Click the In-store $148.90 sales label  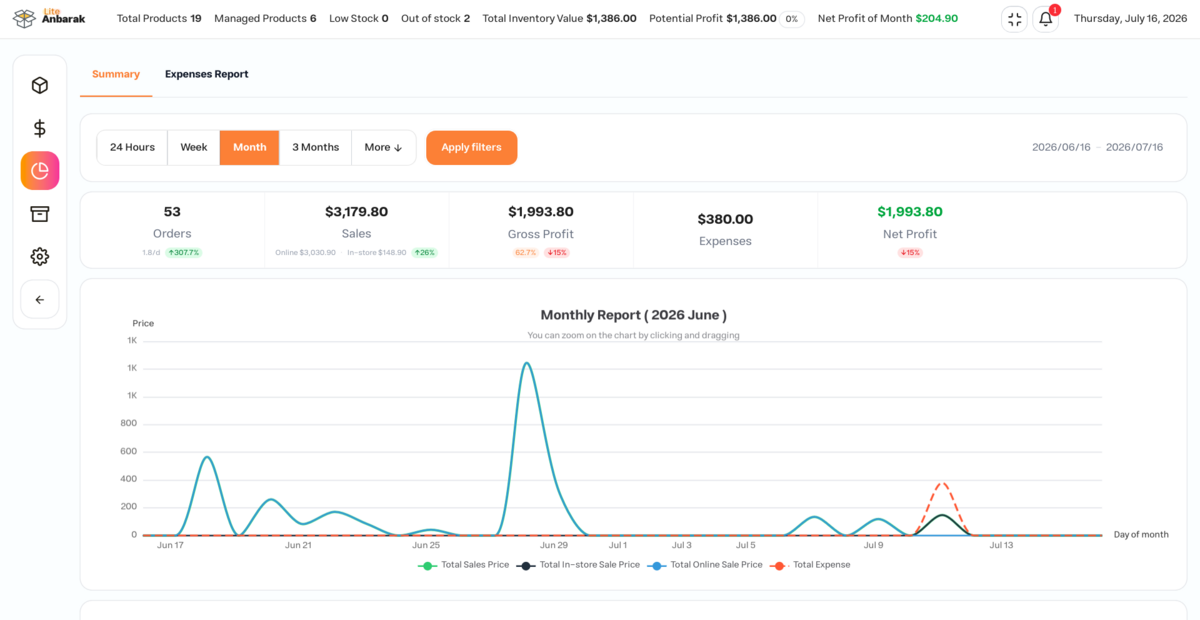[377, 253]
